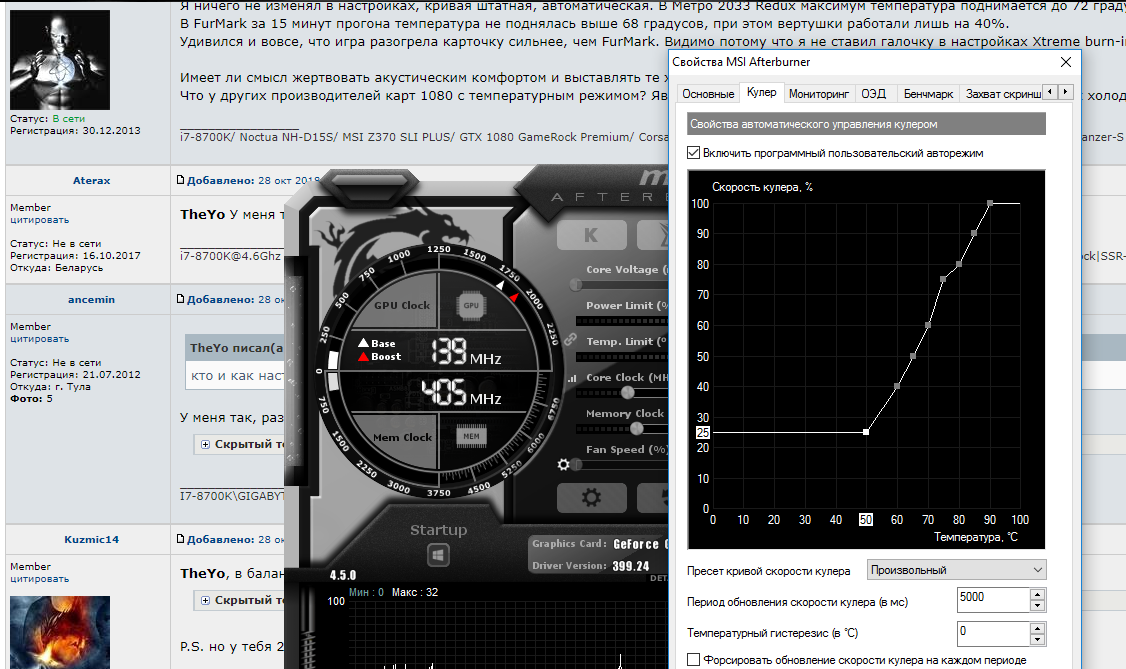The height and width of the screenshot is (669, 1126).
Task: Select the fan curve point at 90°C, 100%
Action: [x=990, y=203]
